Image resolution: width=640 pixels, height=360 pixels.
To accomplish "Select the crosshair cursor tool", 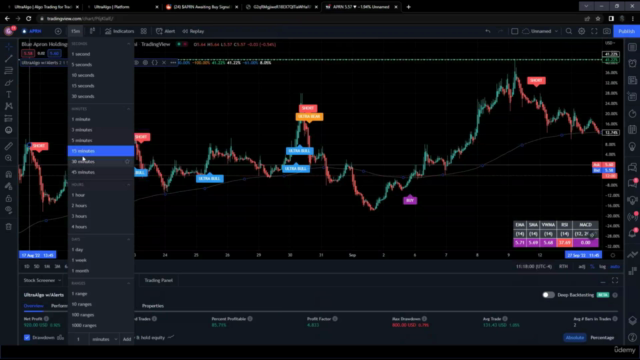I will [9, 47].
